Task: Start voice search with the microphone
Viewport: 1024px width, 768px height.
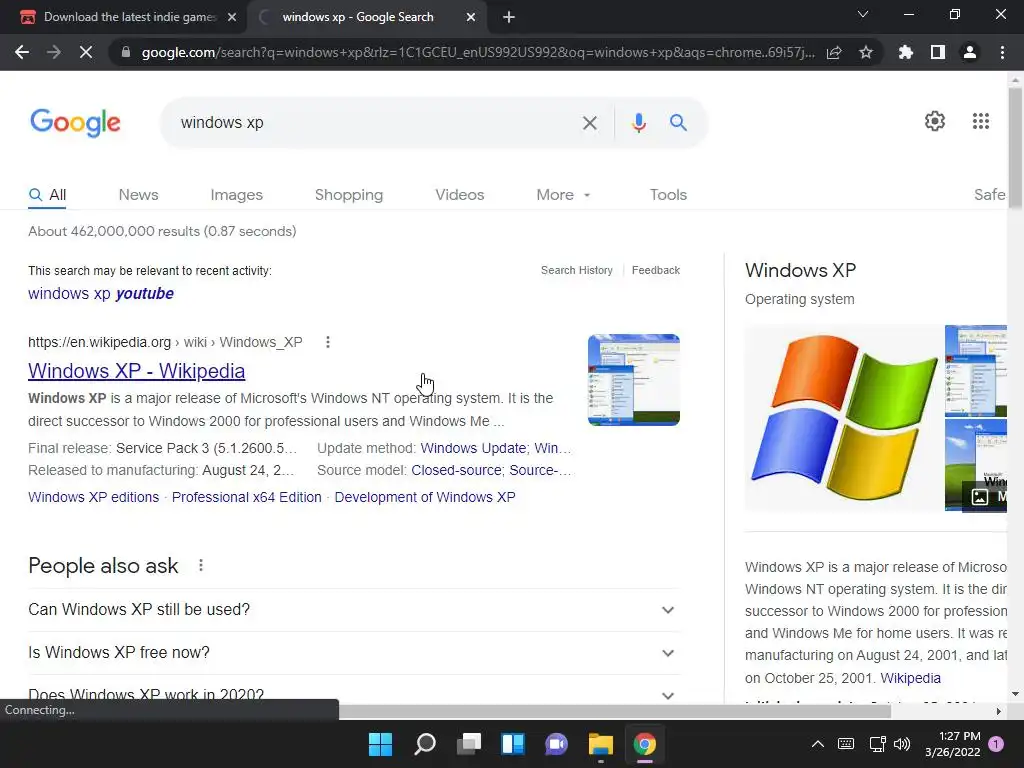Action: pos(639,123)
